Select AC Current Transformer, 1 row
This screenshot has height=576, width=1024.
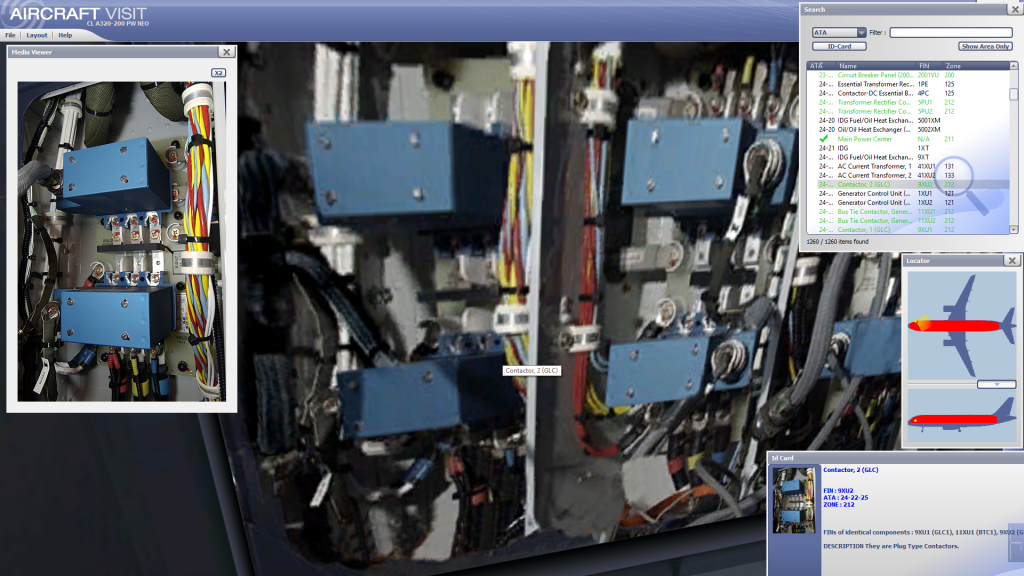click(x=908, y=167)
